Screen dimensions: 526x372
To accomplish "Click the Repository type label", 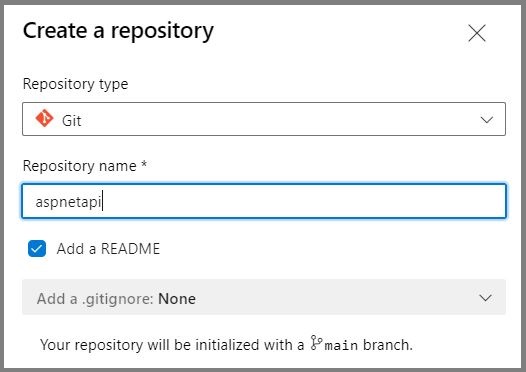I will pos(75,84).
